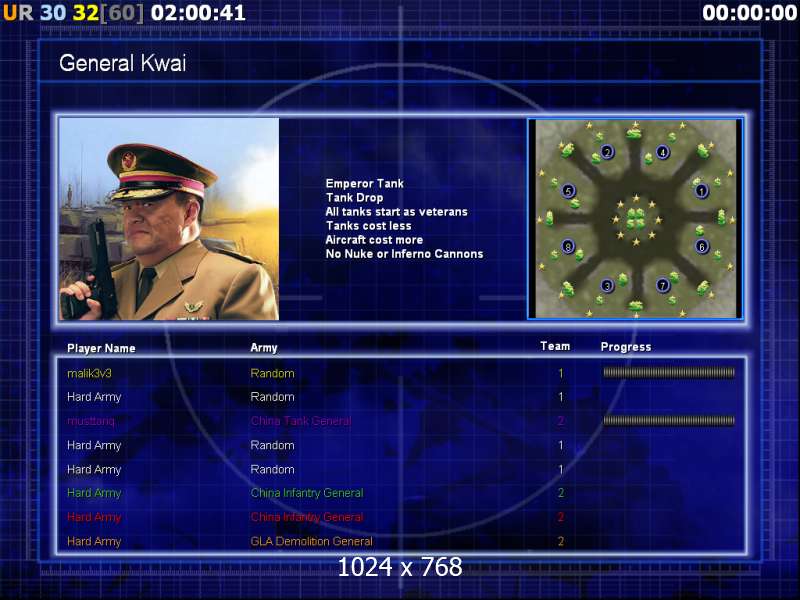Click the green "China Infantry General" entry

click(x=307, y=493)
